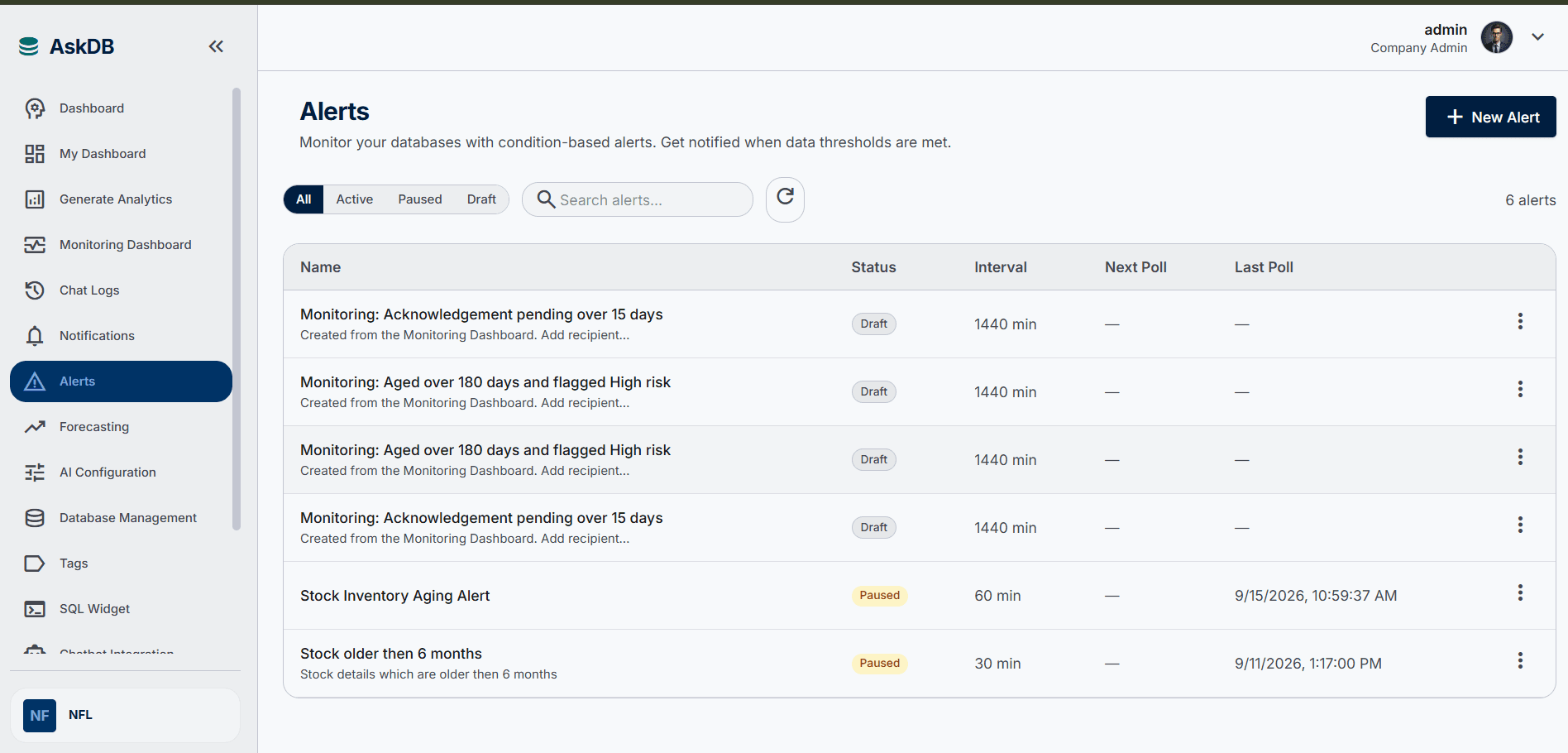Image resolution: width=1568 pixels, height=753 pixels.
Task: Show all alerts with All filter
Action: point(304,199)
